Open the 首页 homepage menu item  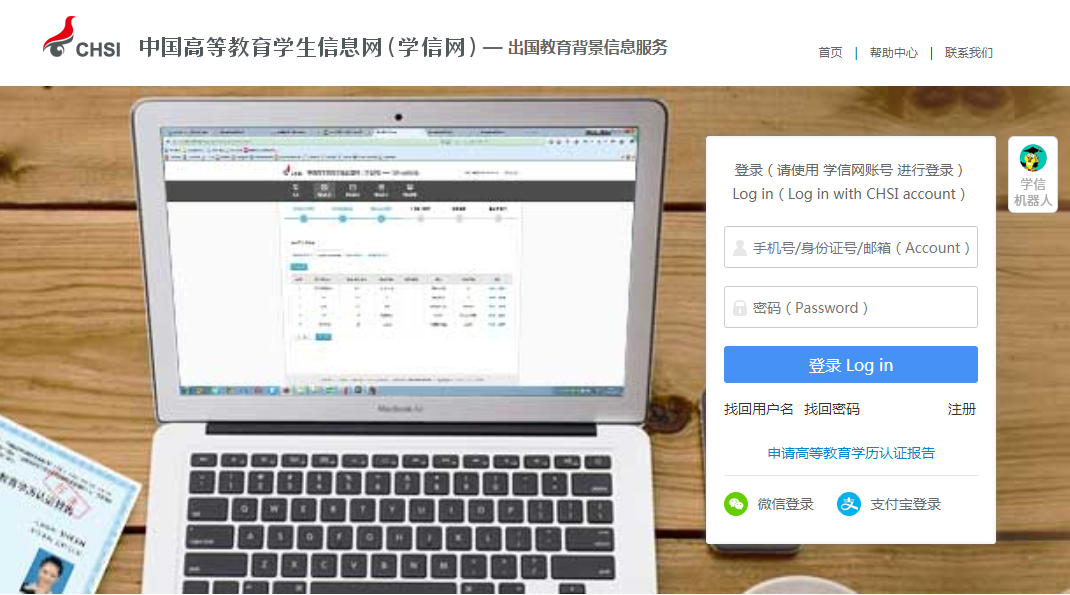click(830, 53)
